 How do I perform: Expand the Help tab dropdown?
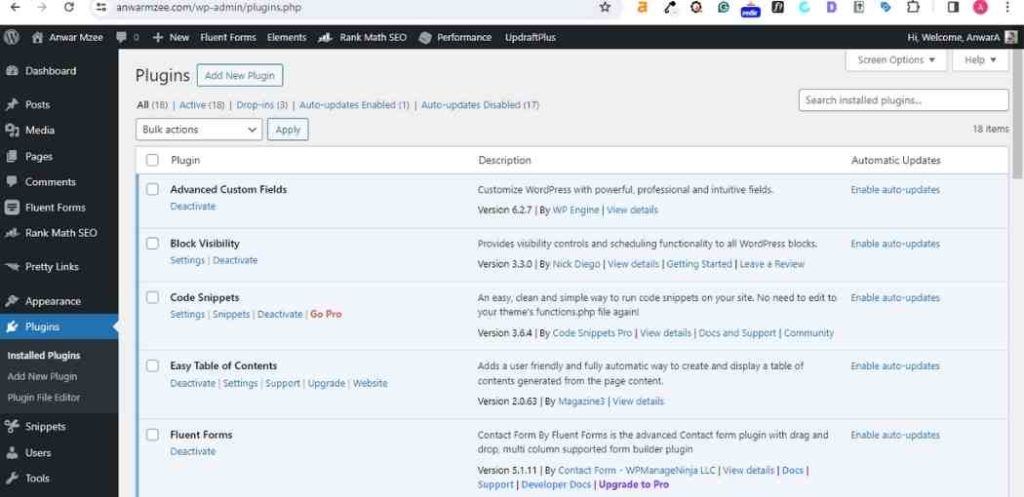980,60
